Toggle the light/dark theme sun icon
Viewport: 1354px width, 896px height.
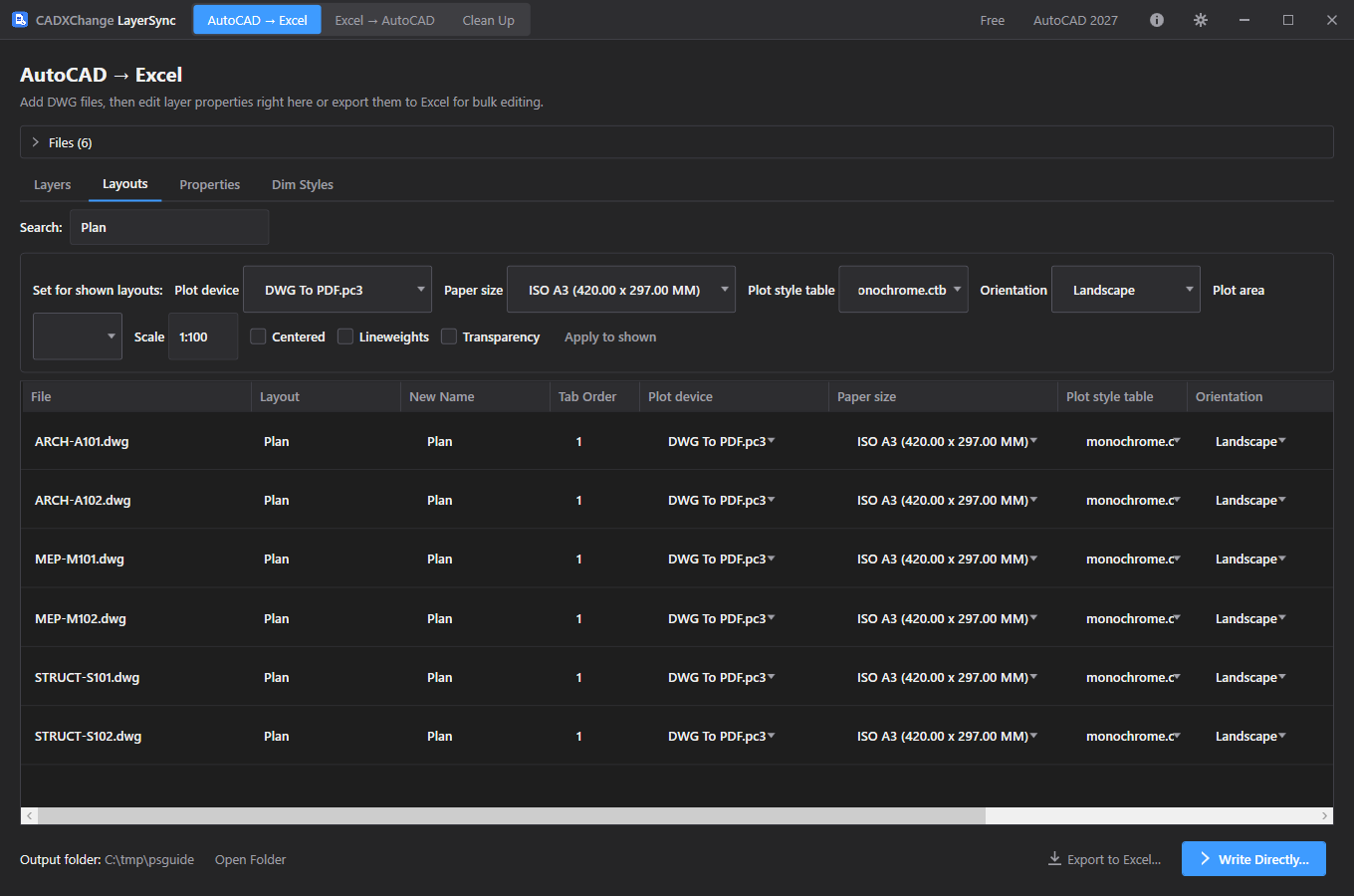[1201, 20]
